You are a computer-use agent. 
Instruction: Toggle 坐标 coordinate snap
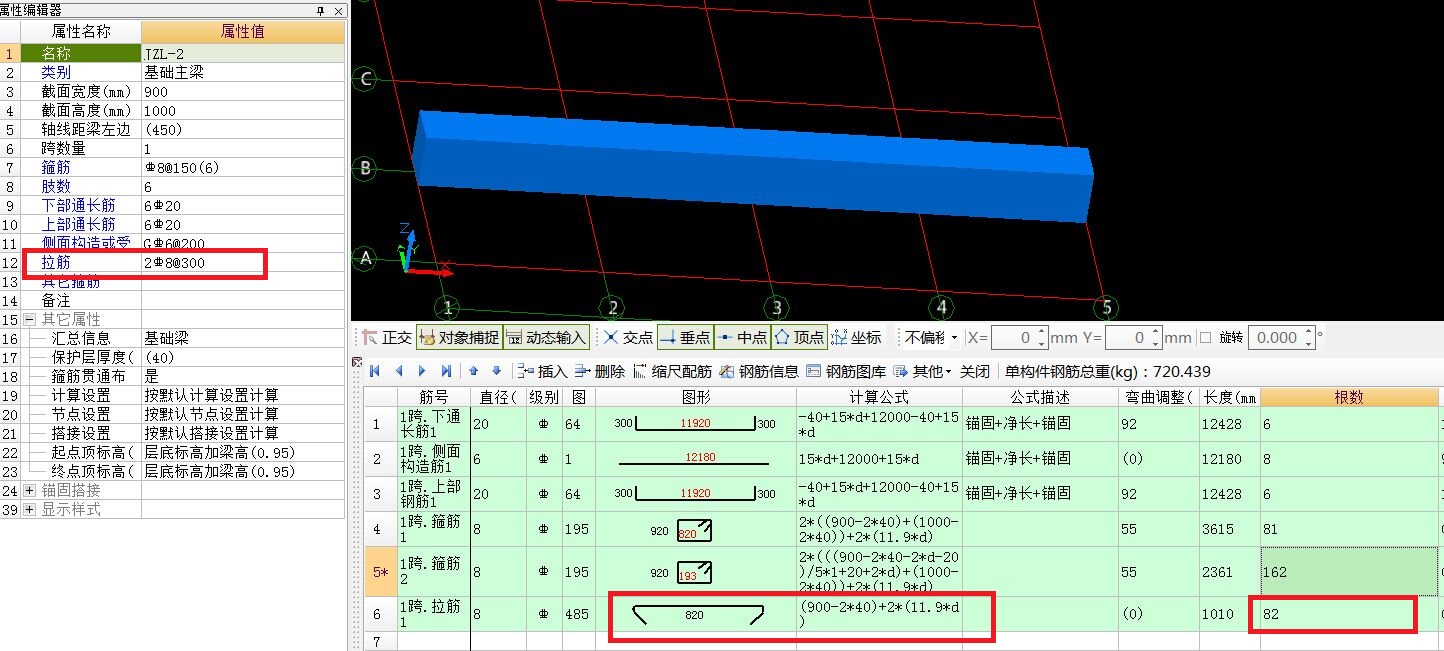[857, 338]
